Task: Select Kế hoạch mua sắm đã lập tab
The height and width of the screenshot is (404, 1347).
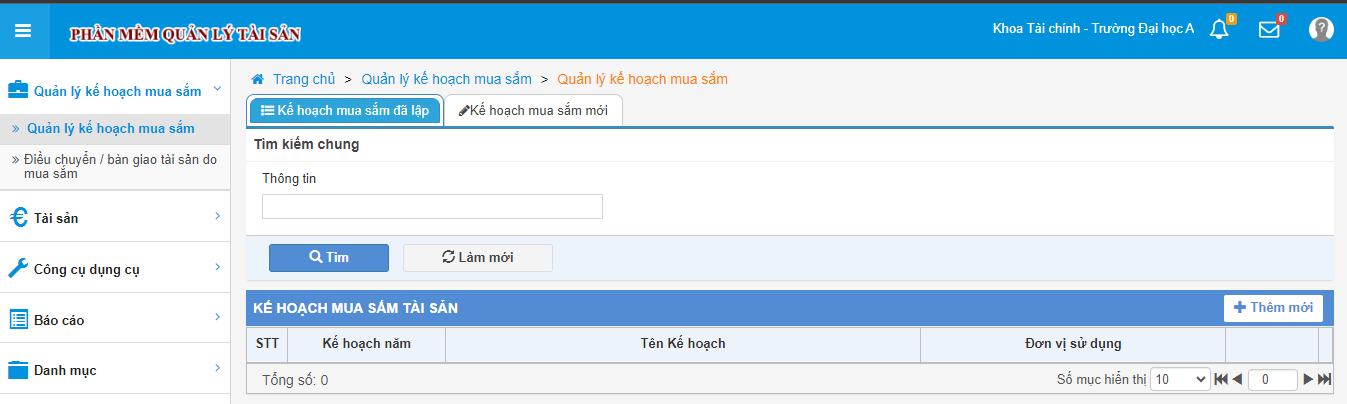Action: pos(345,111)
